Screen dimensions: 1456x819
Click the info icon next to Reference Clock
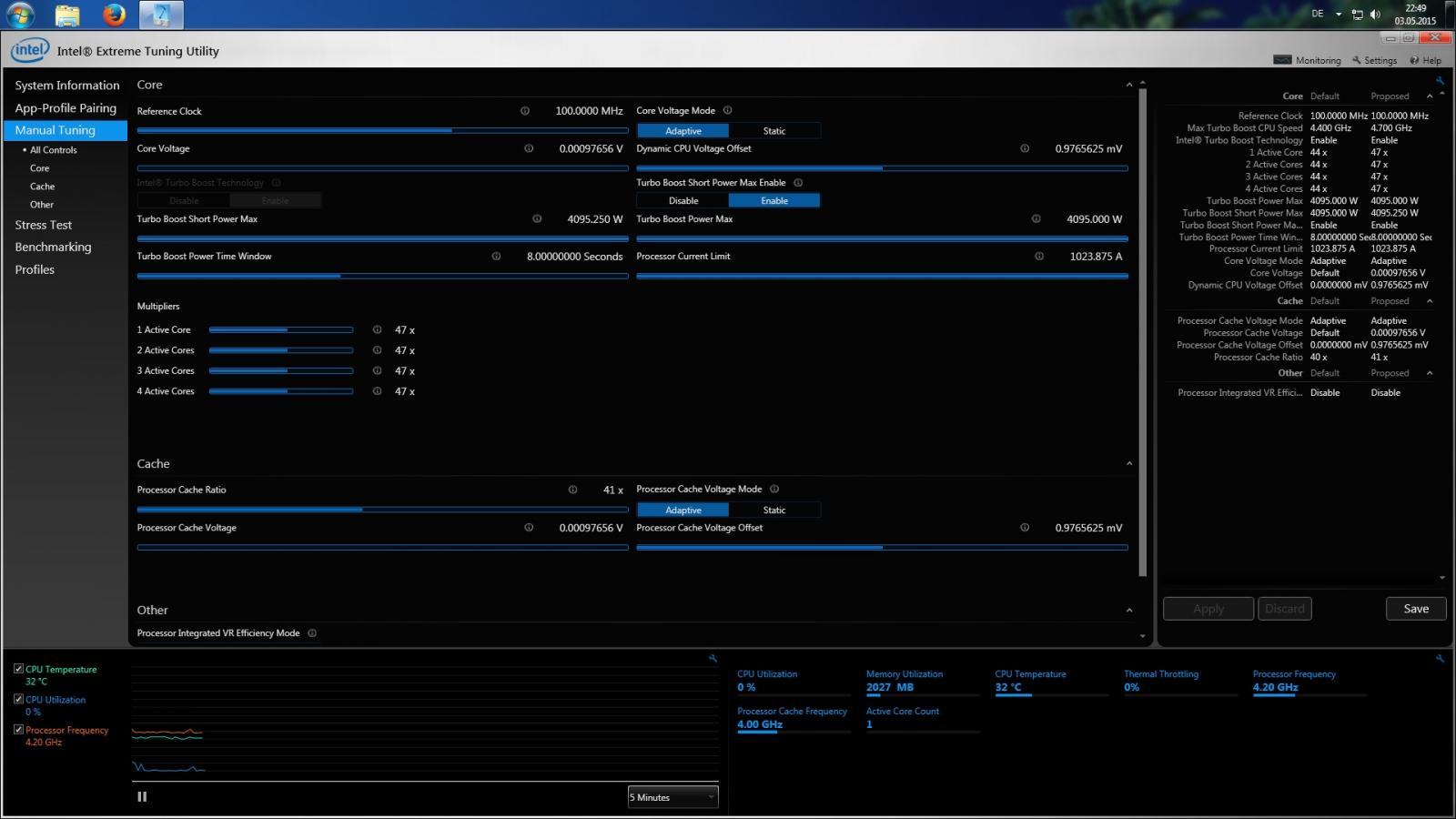pyautogui.click(x=525, y=111)
